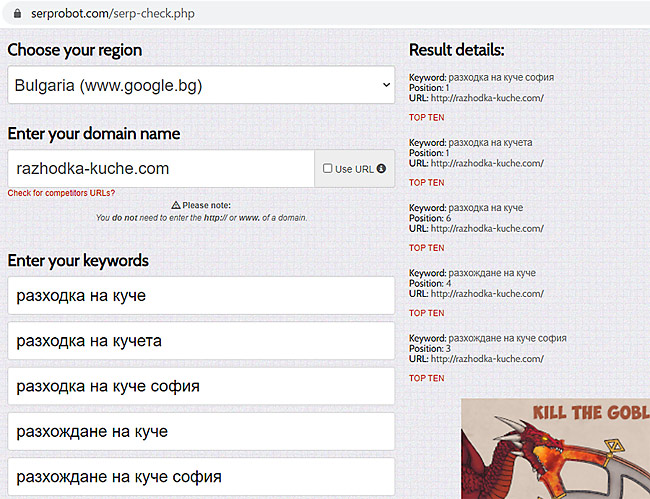Open TOP TEN for разходка на кучета

pyautogui.click(x=427, y=183)
